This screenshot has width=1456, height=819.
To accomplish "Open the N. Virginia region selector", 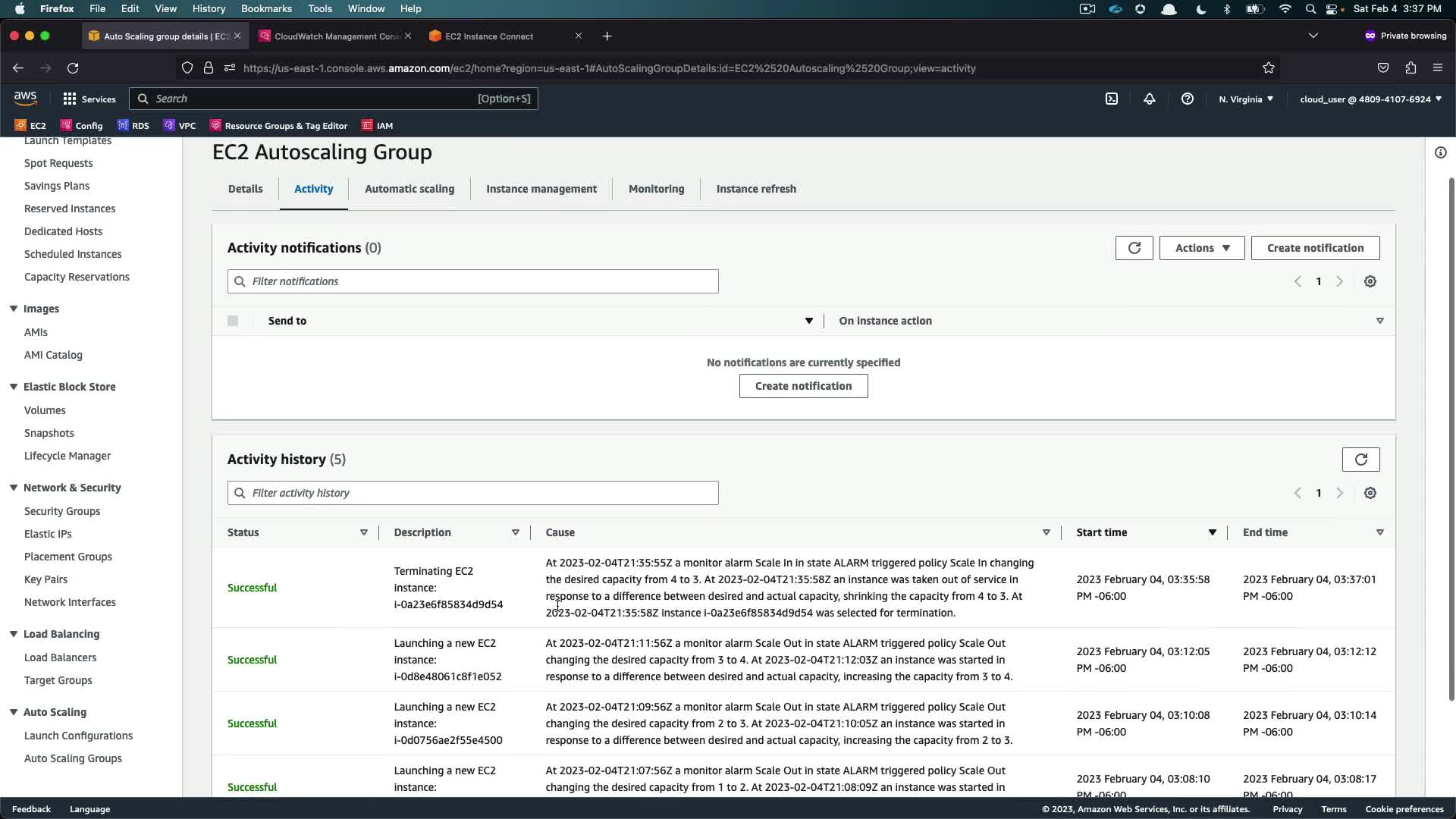I will point(1245,99).
